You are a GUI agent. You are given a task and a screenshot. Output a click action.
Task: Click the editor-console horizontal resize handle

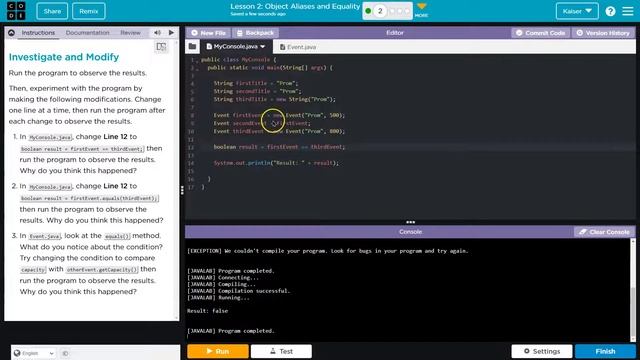point(410,222)
